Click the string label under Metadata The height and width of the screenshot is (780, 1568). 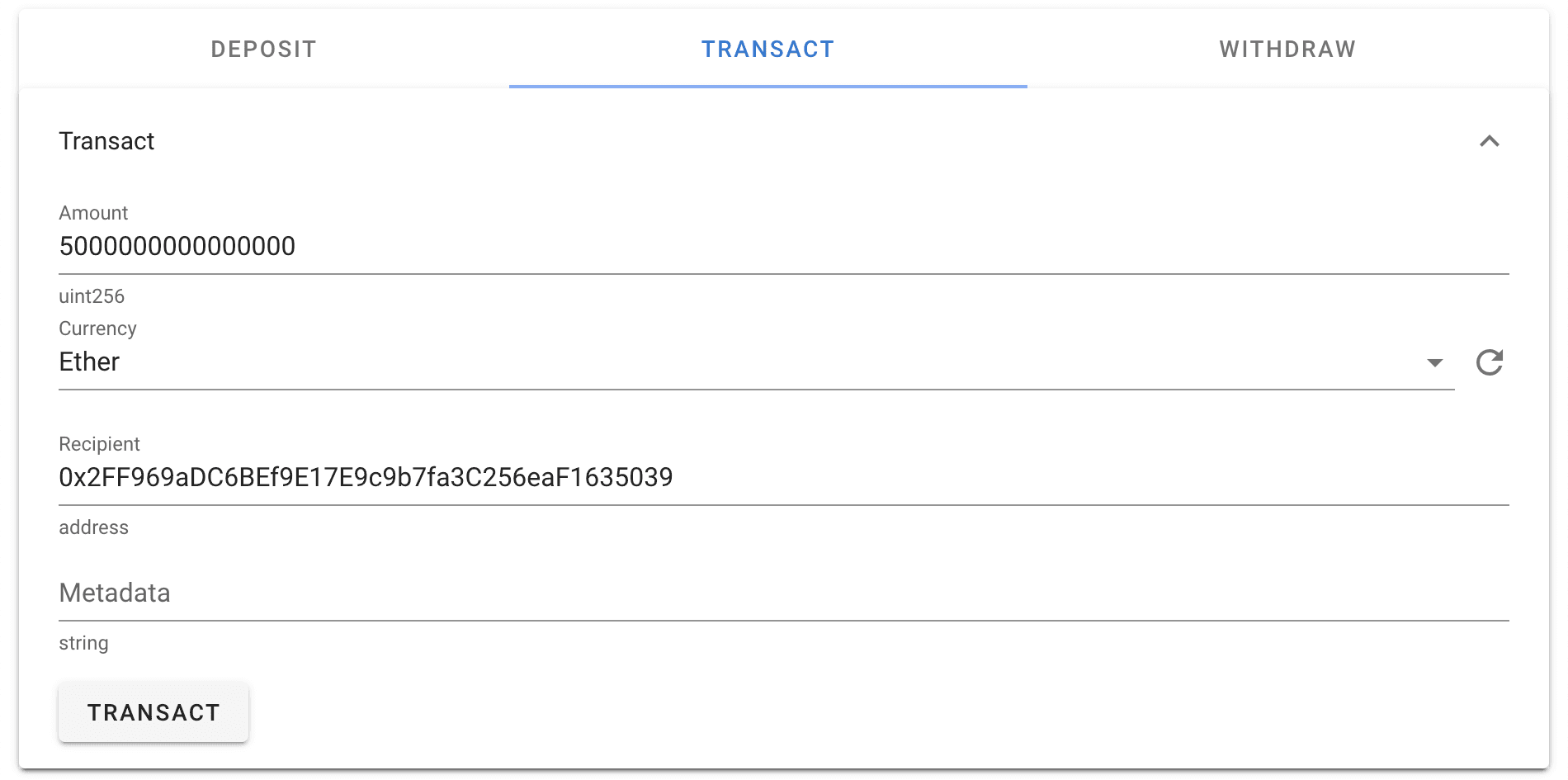point(83,643)
